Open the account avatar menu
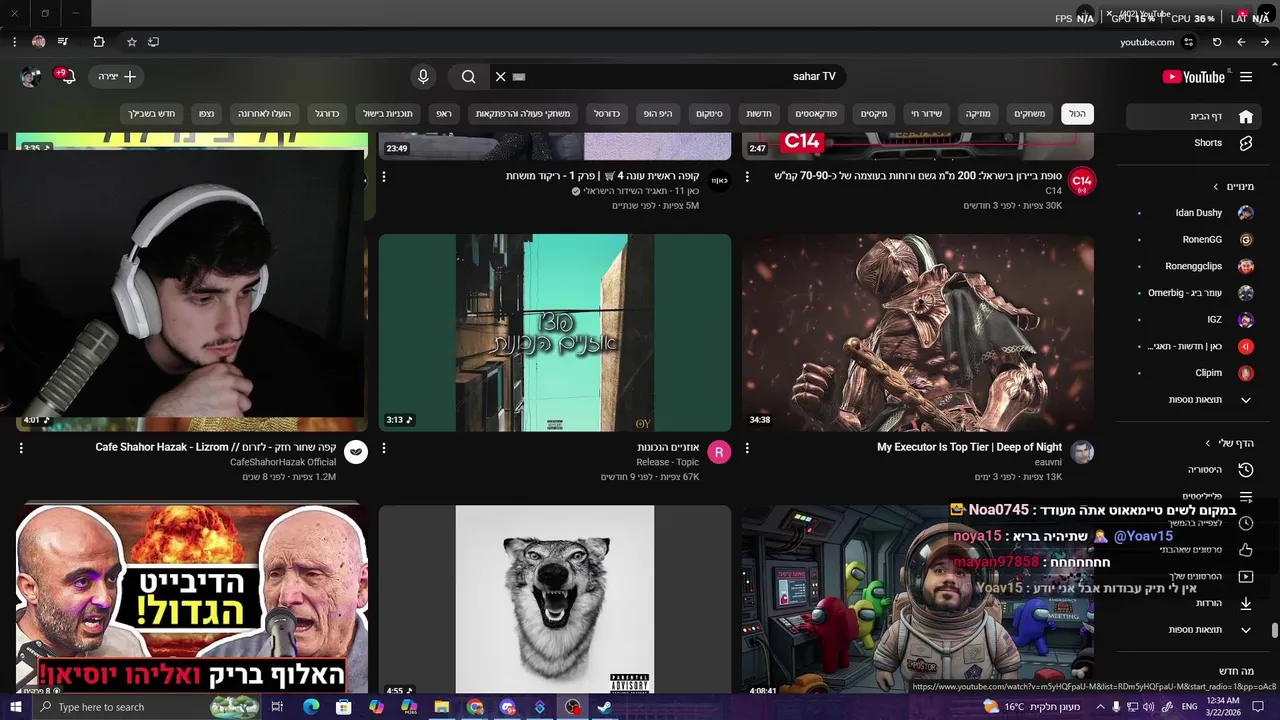 click(x=31, y=77)
